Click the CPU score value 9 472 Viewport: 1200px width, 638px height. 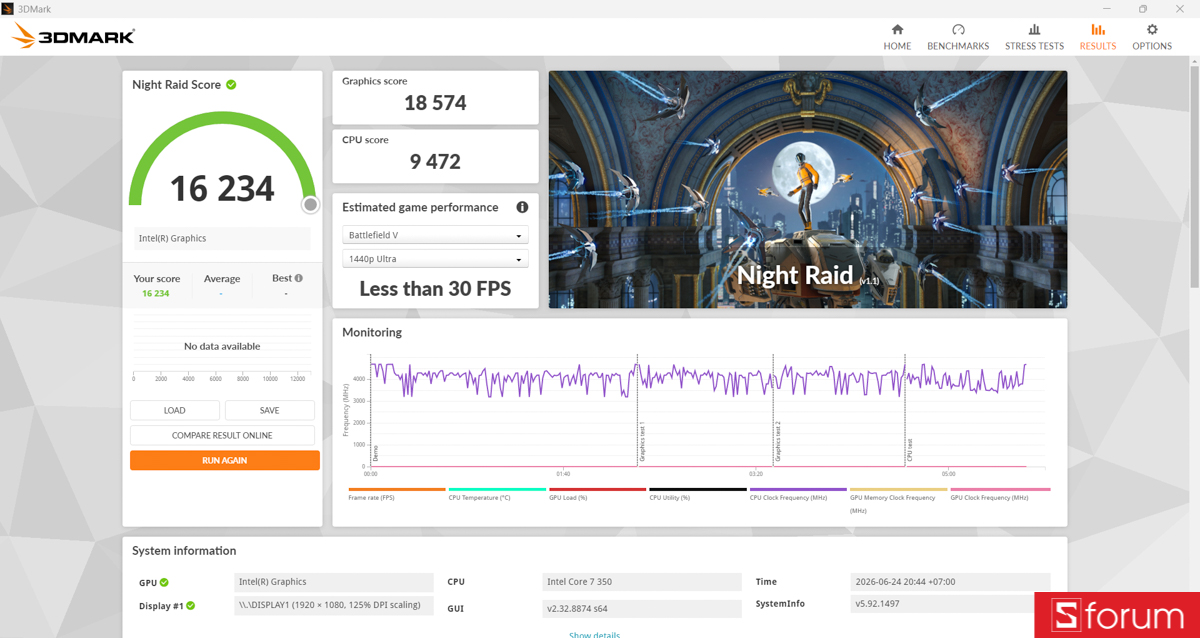point(435,162)
